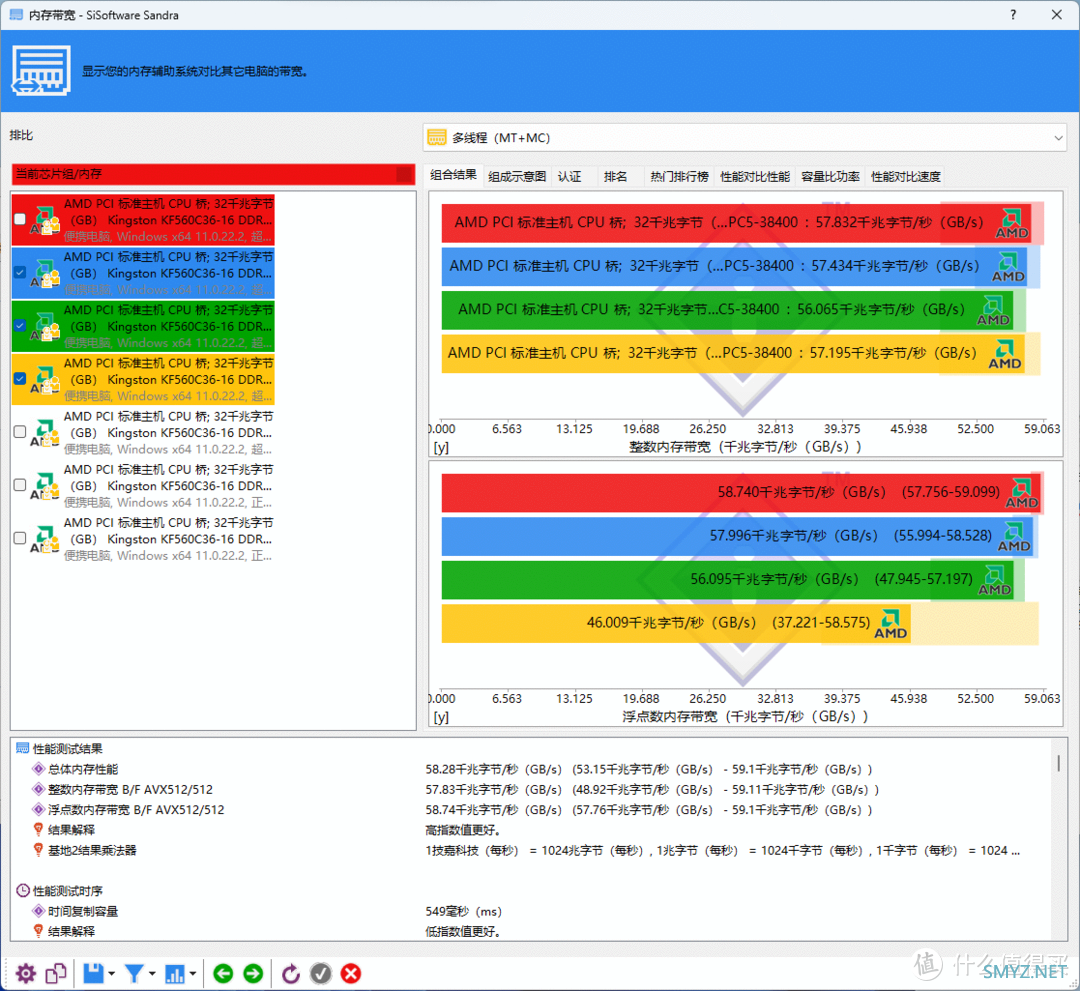Switch to the 组成示意图 tab
The height and width of the screenshot is (991, 1080).
pyautogui.click(x=517, y=176)
